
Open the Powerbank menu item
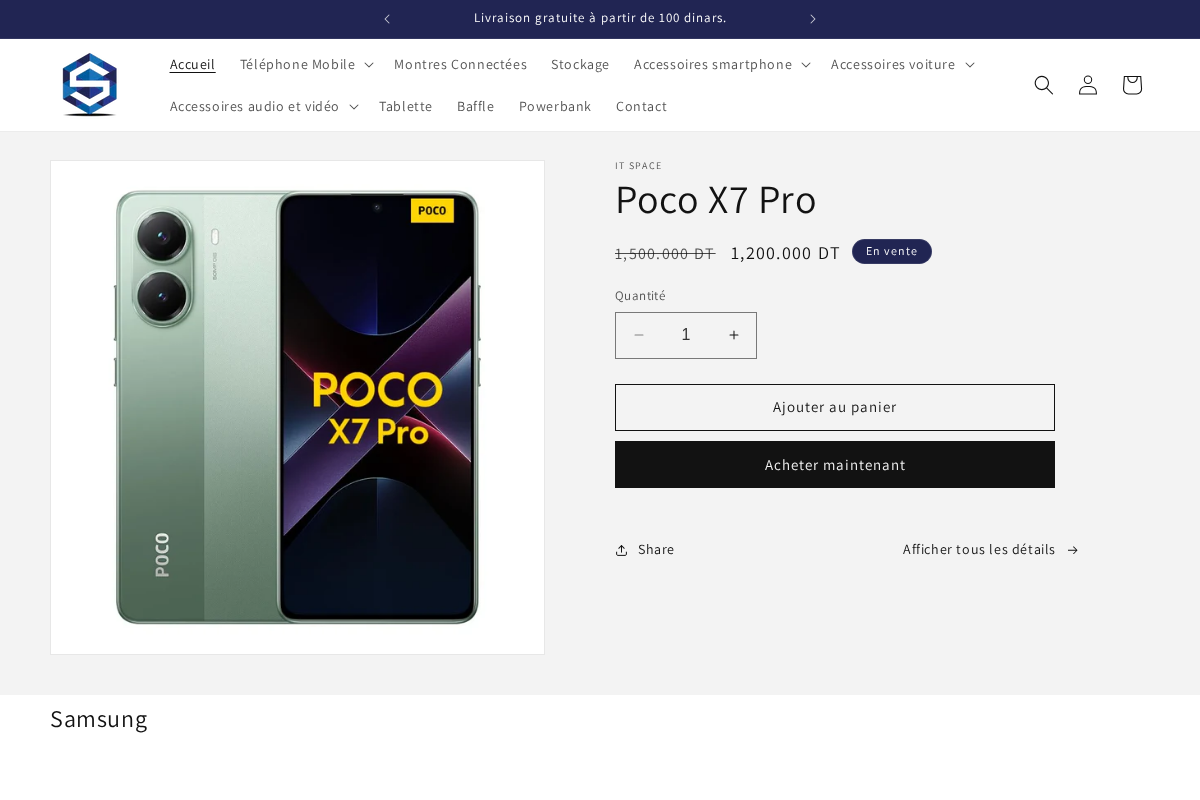[555, 106]
